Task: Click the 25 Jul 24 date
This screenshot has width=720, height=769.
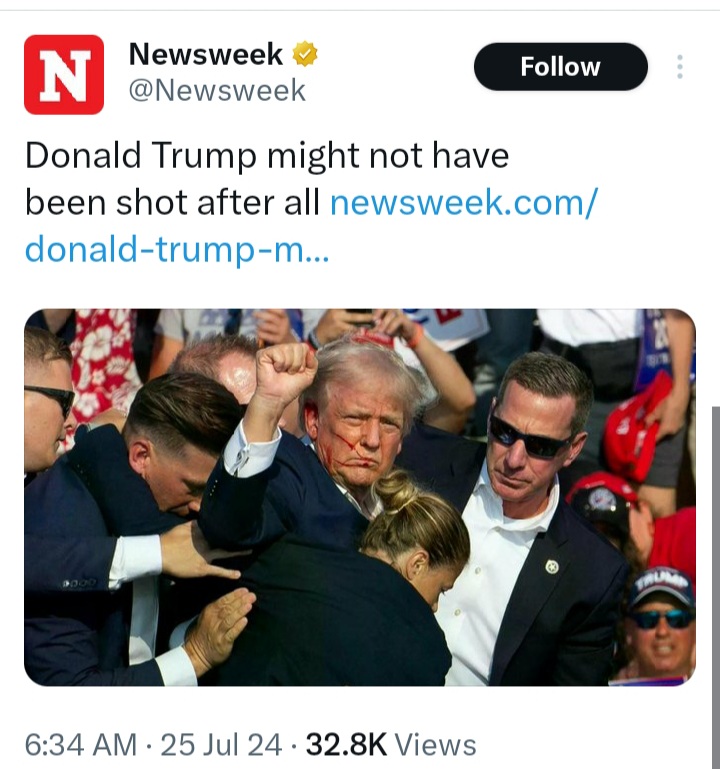Action: 221,744
